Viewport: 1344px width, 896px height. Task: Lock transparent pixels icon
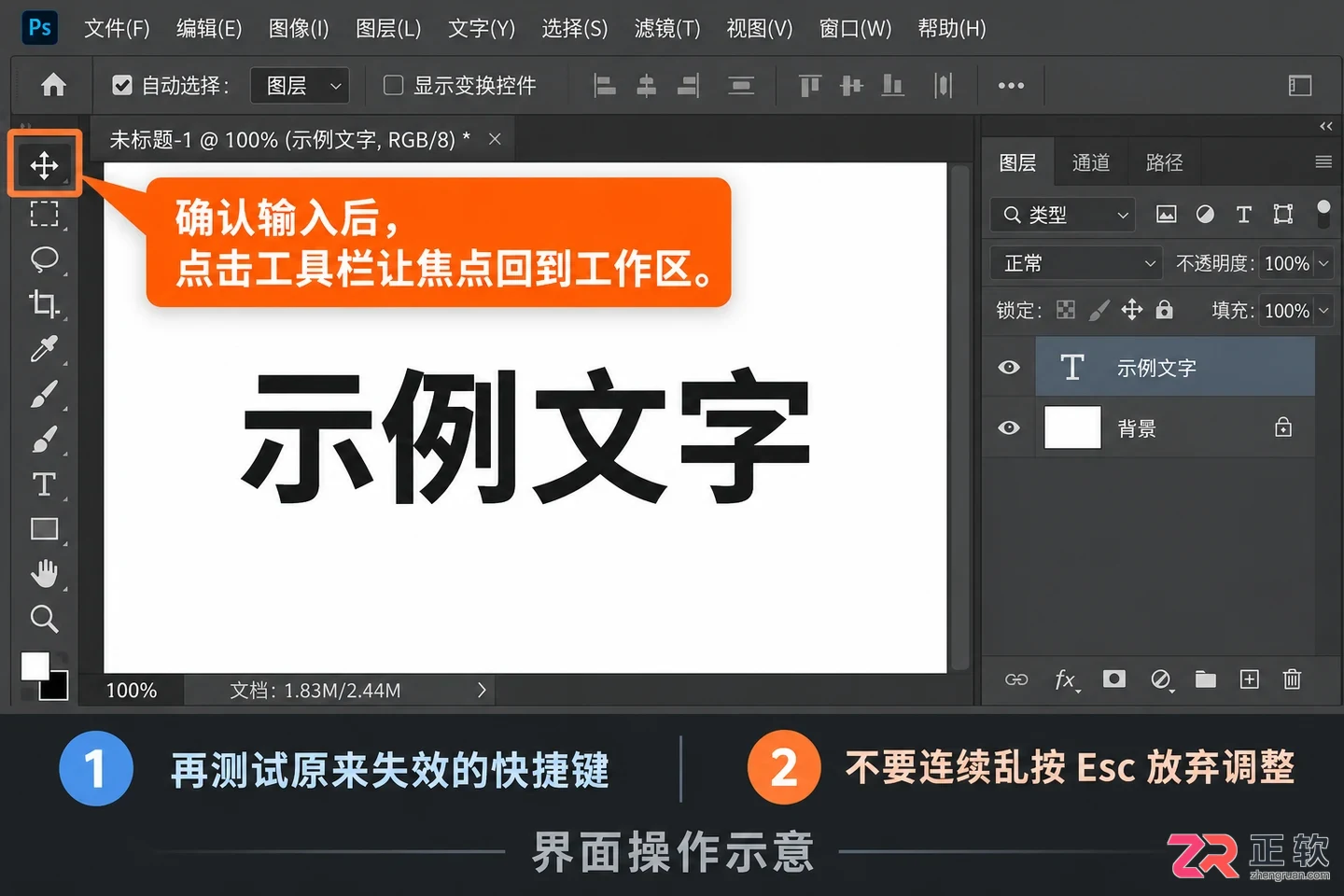pos(1066,310)
